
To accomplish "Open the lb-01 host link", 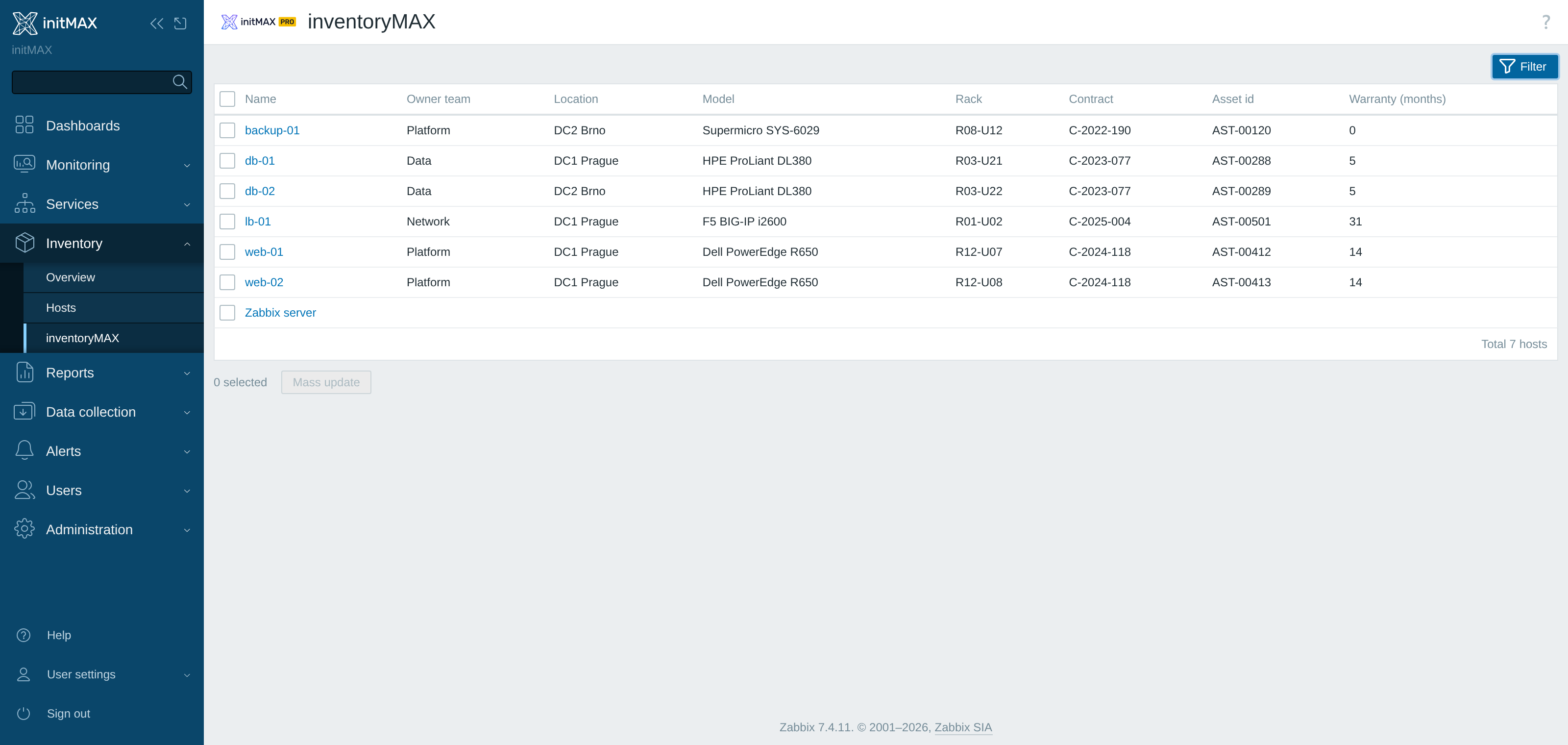I will [x=257, y=222].
